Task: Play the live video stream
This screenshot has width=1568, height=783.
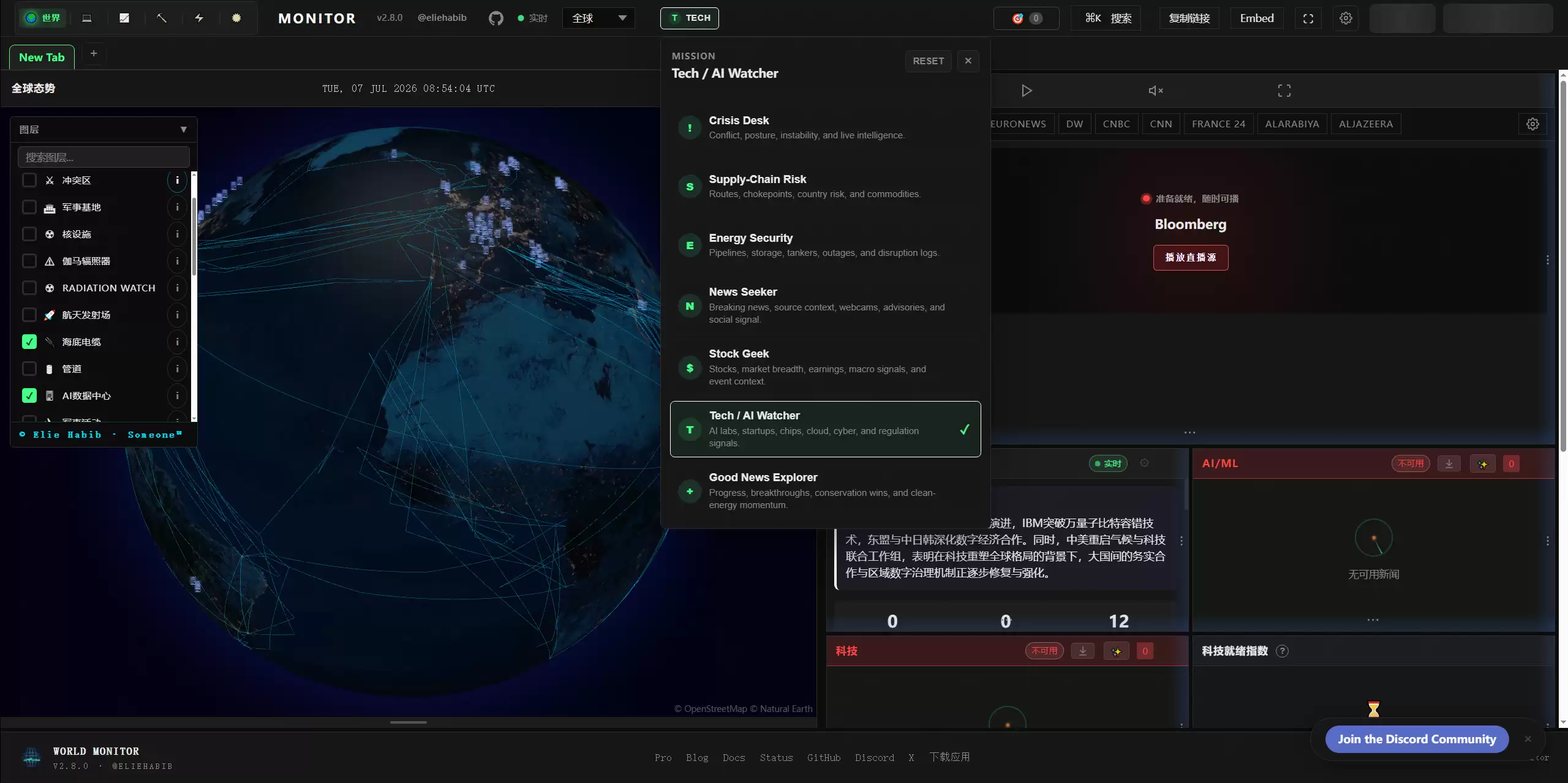Action: point(1027,91)
